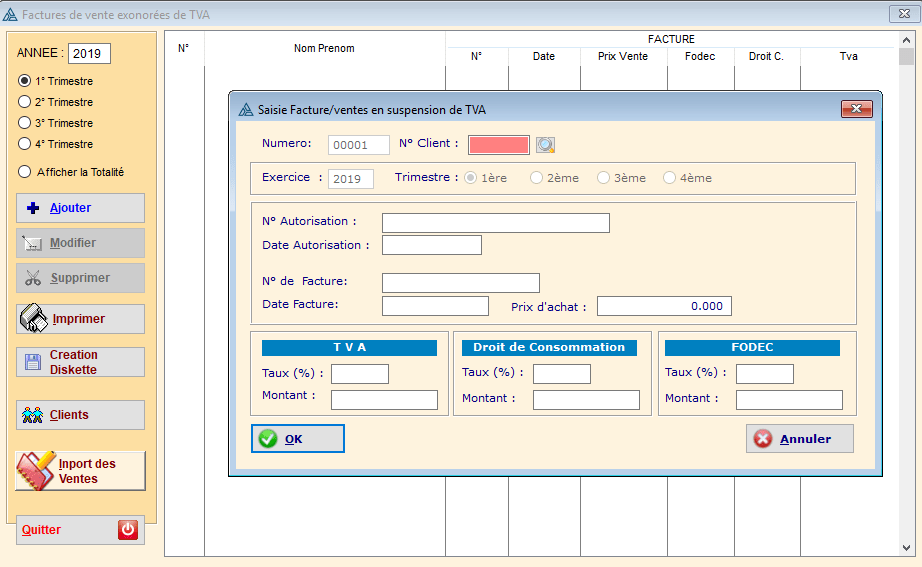
Task: Click the Date column header
Action: click(544, 56)
